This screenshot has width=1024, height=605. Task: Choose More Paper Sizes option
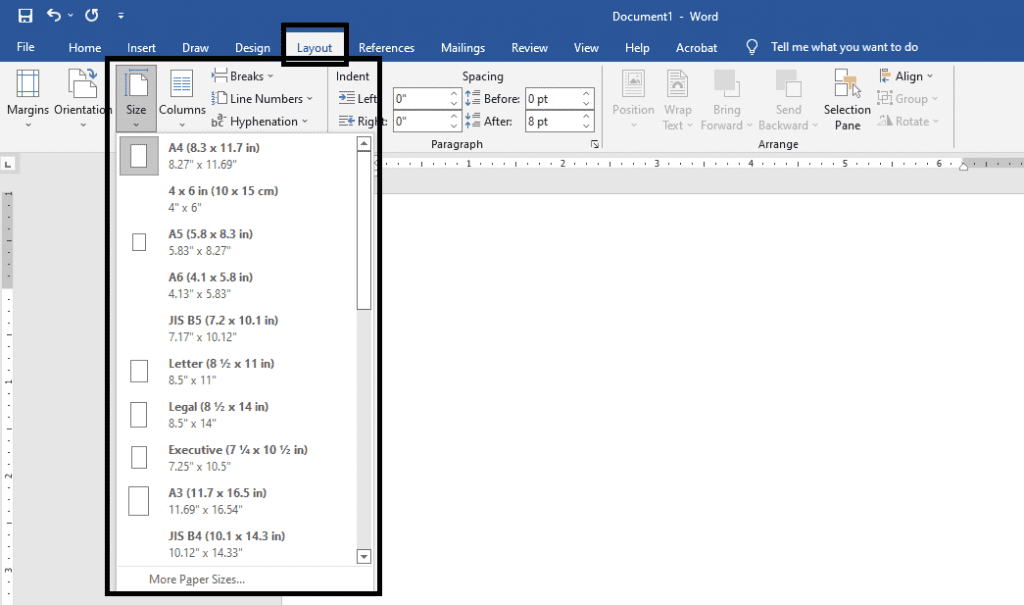[197, 579]
